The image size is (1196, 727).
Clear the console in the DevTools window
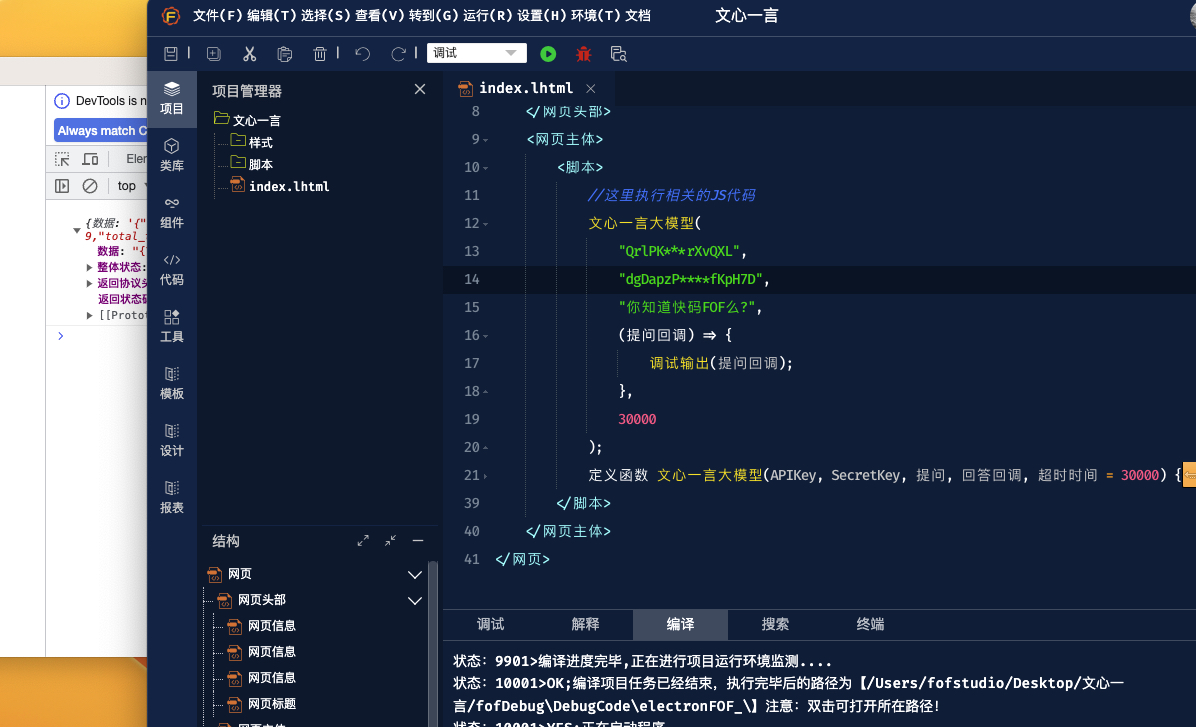90,185
